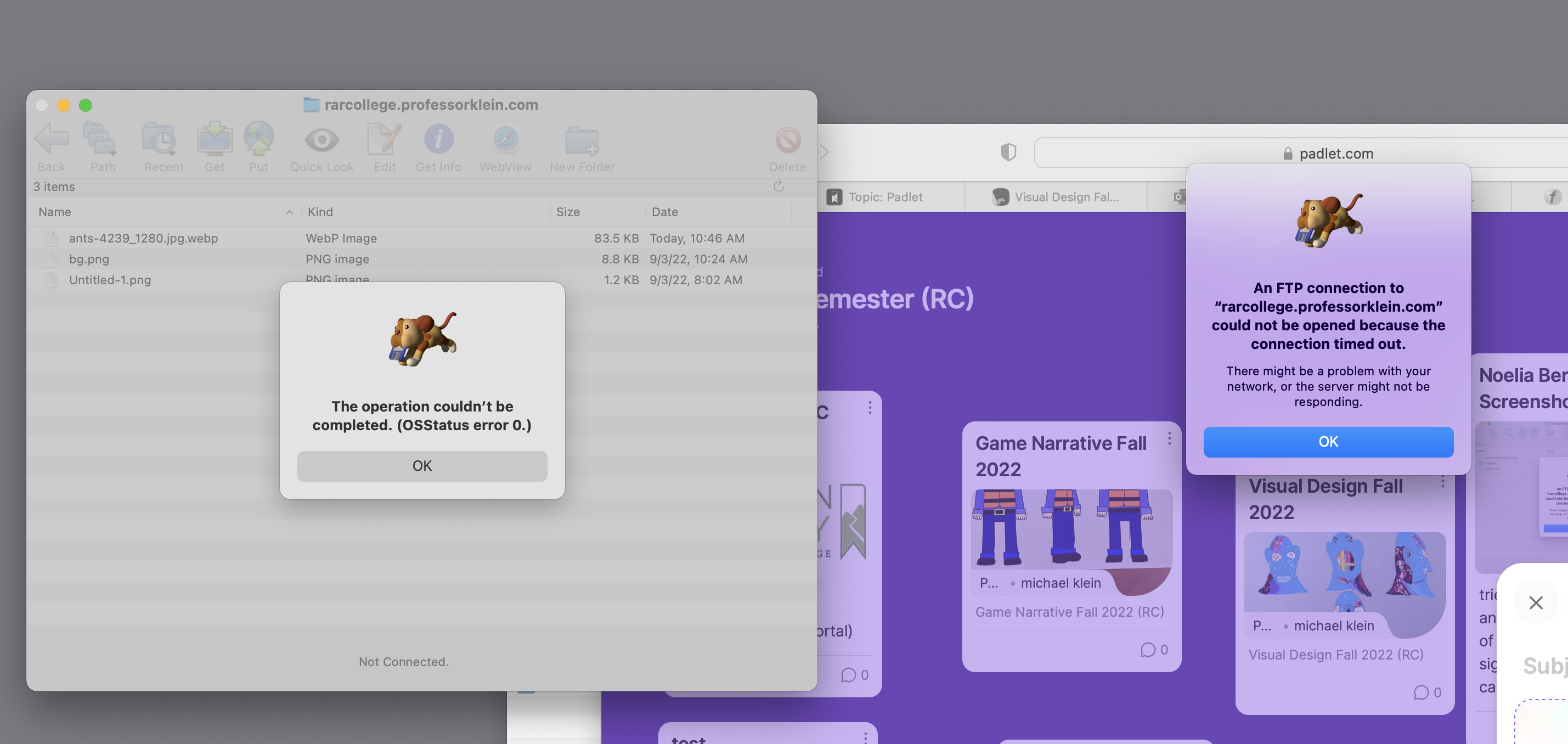Click the refresh arrow near 3 items
The image size is (1568, 744).
(779, 185)
